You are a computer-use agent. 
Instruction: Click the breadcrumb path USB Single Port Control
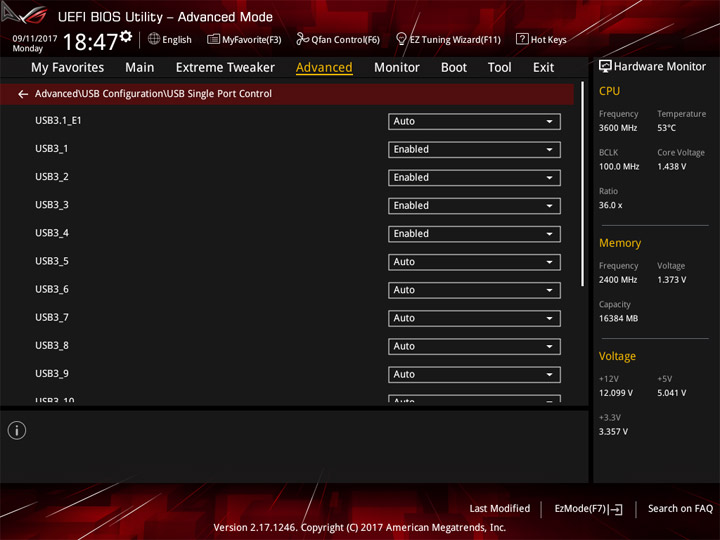[x=219, y=94]
